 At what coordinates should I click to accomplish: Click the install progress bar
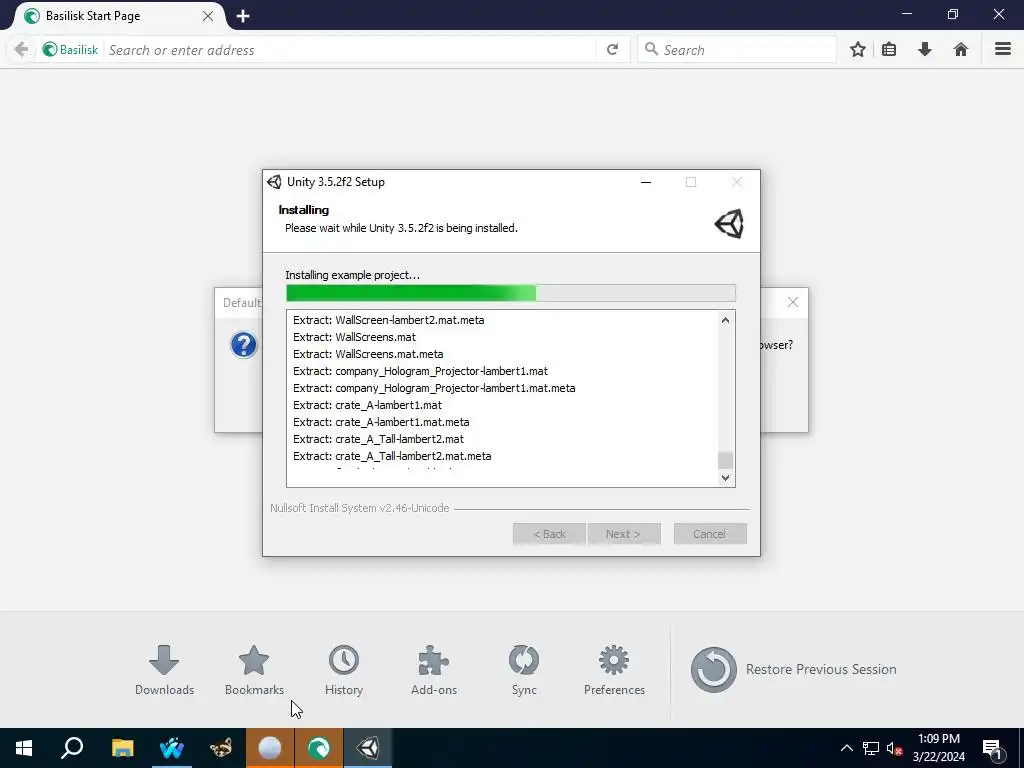[511, 293]
